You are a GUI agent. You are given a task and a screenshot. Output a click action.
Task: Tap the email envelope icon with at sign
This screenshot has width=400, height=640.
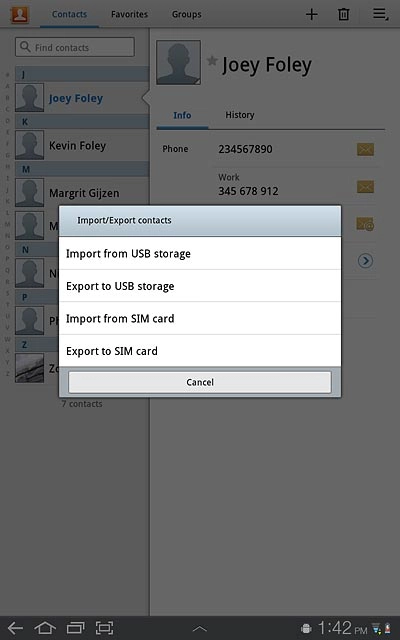coord(365,224)
